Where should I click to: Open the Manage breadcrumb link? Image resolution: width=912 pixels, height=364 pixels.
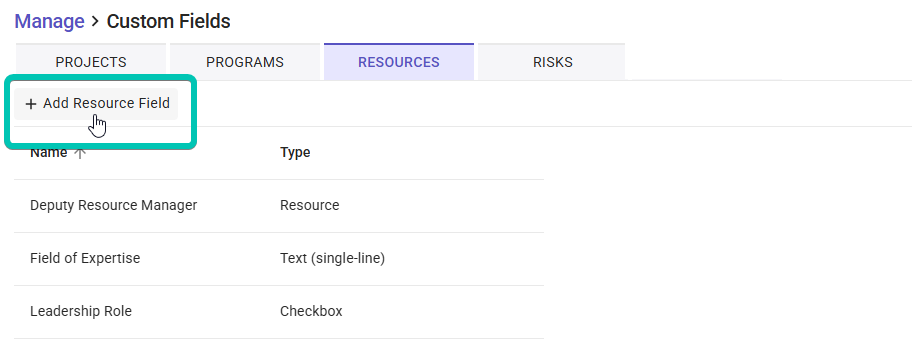pyautogui.click(x=49, y=22)
